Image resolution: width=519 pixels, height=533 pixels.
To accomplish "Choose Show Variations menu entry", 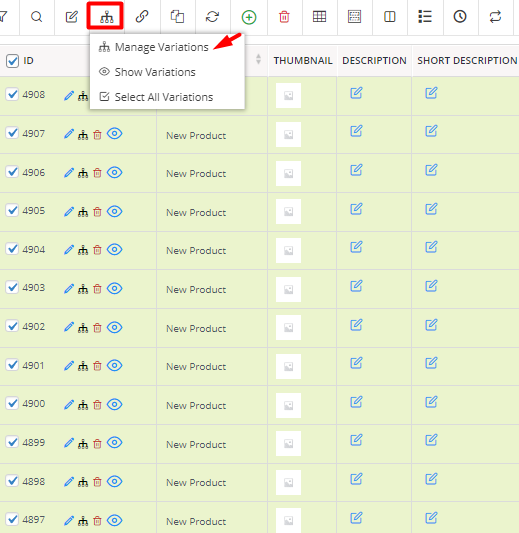I will pos(155,72).
